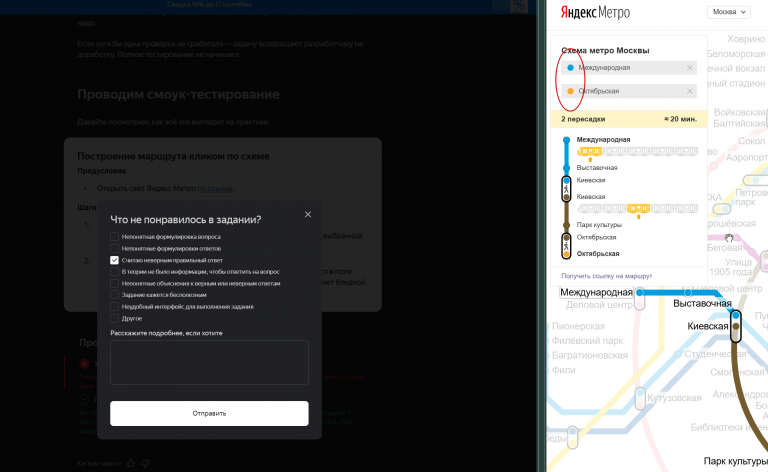Click the orange dot in Октябрьская field
768x472 pixels.
click(570, 91)
